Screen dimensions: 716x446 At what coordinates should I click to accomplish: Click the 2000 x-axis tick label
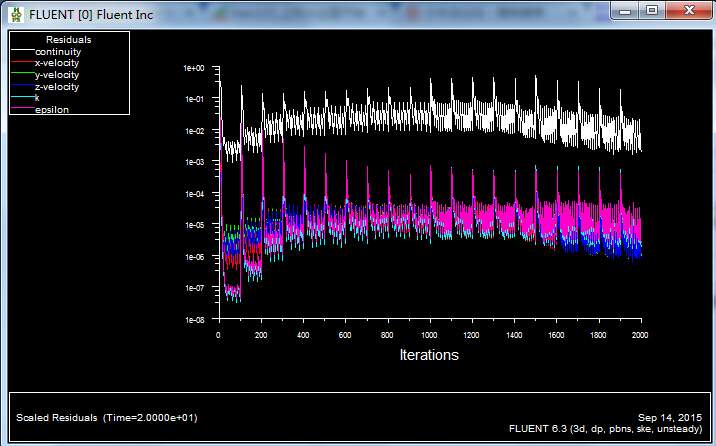pyautogui.click(x=640, y=335)
